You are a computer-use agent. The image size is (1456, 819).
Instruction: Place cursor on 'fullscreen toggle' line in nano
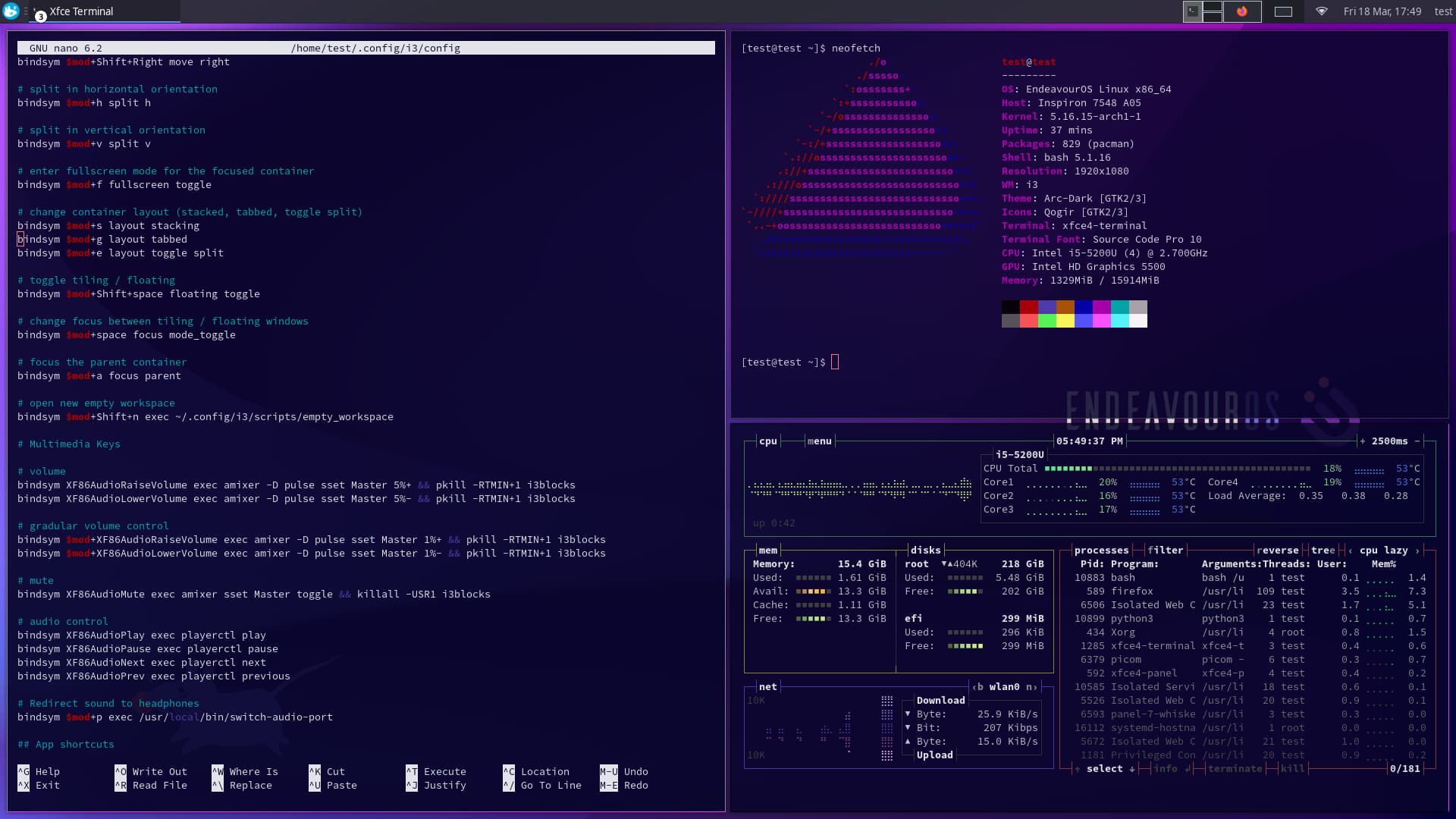pyautogui.click(x=115, y=185)
